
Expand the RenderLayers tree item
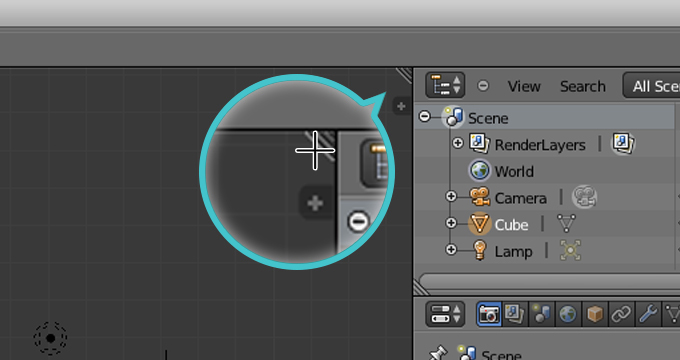[x=458, y=143]
